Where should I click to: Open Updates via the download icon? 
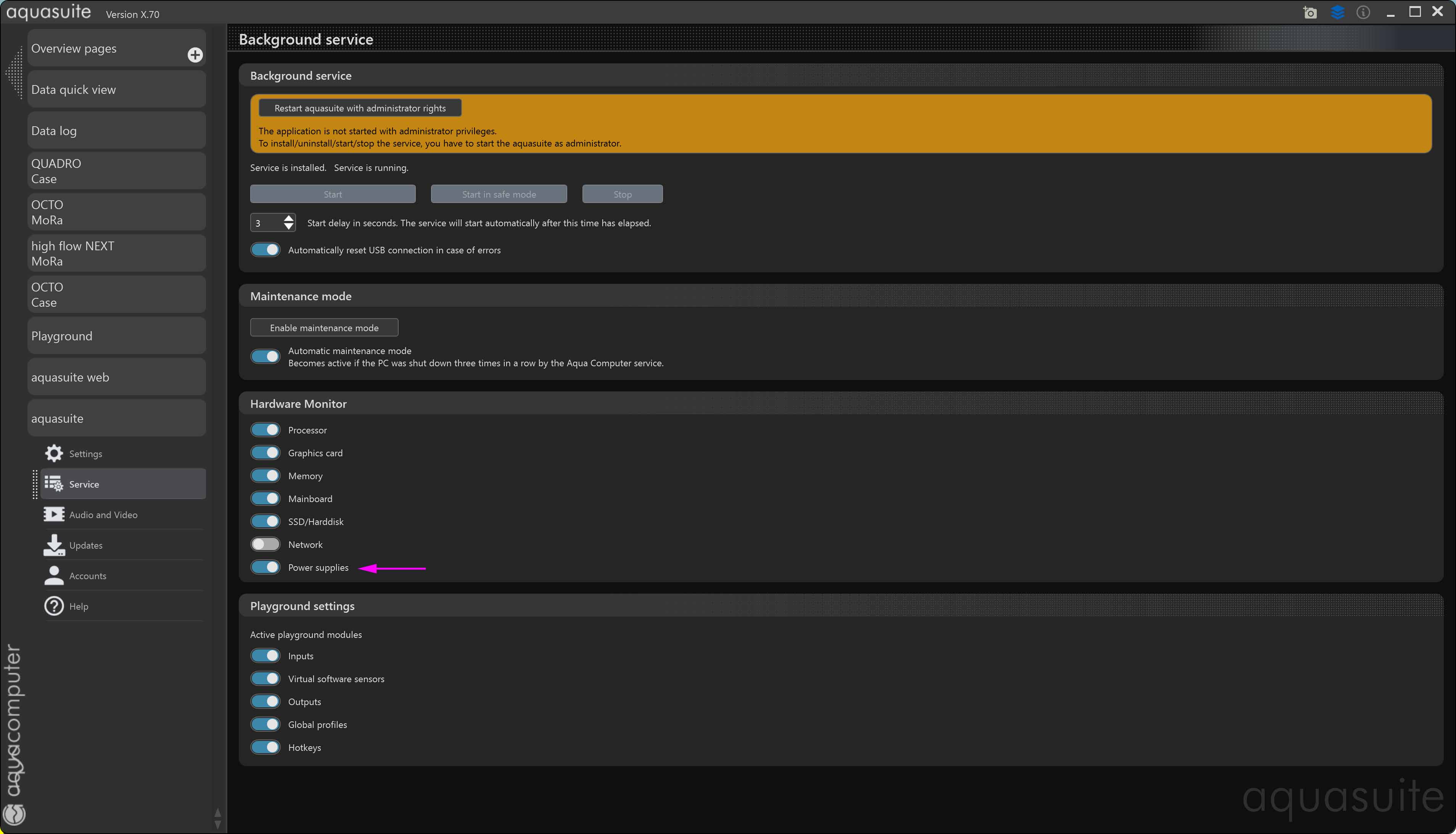click(54, 545)
